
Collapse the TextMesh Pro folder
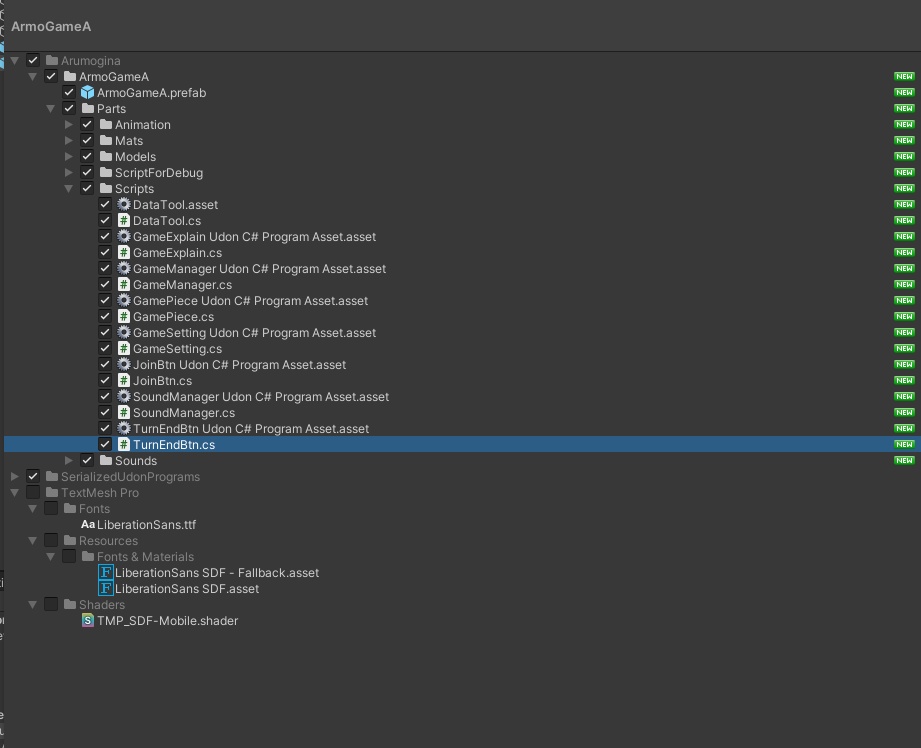pos(15,492)
